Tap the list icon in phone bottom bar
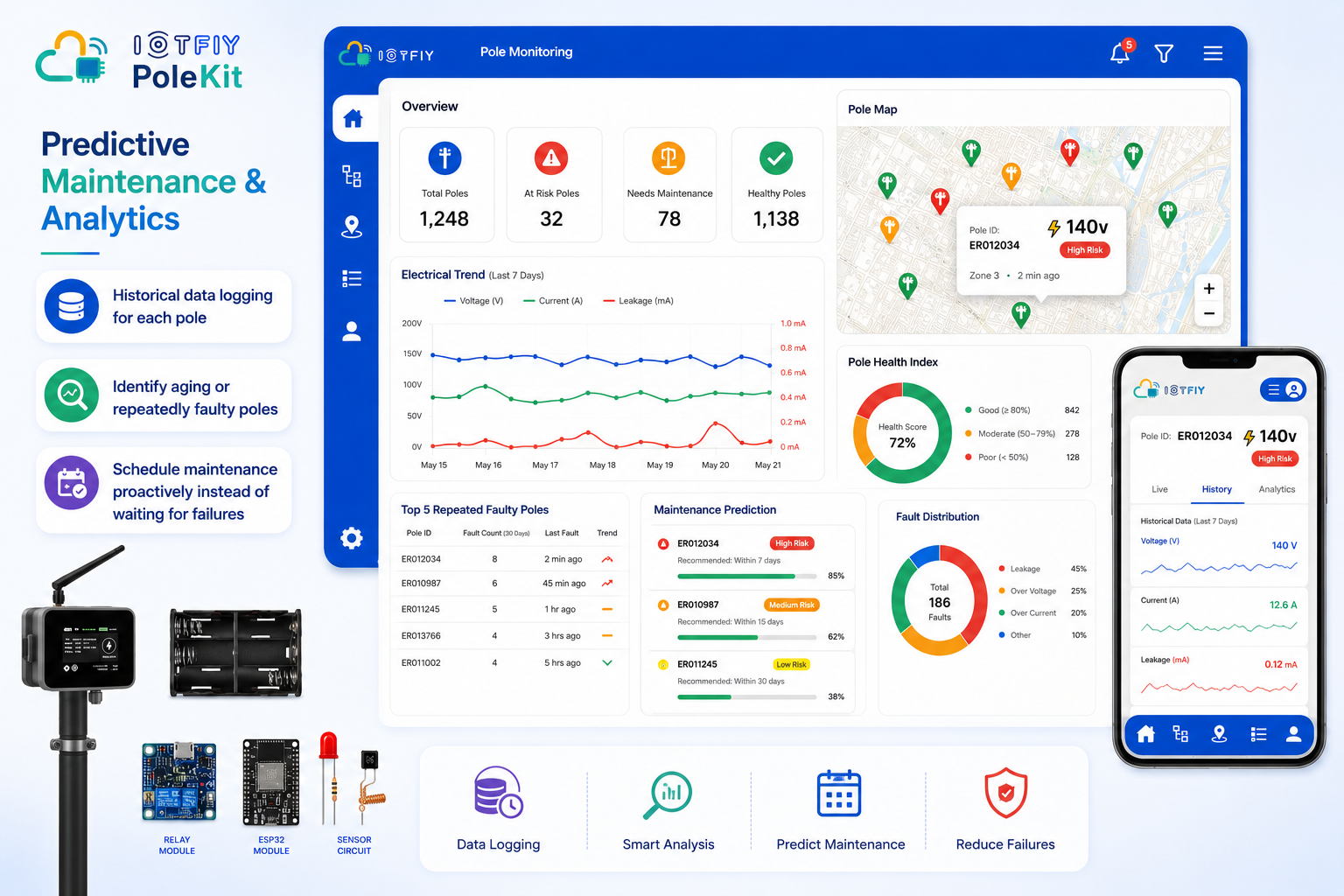Screen dimensions: 1344x896 pyautogui.click(x=1258, y=735)
